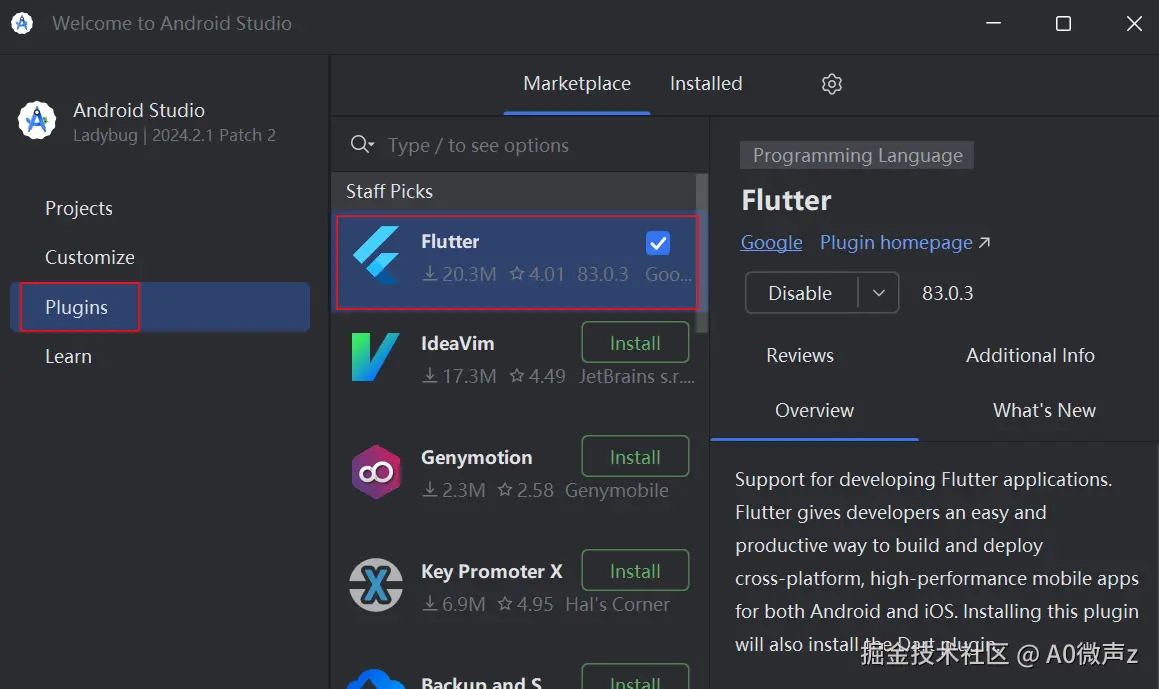Open the What's New tab

[1044, 410]
